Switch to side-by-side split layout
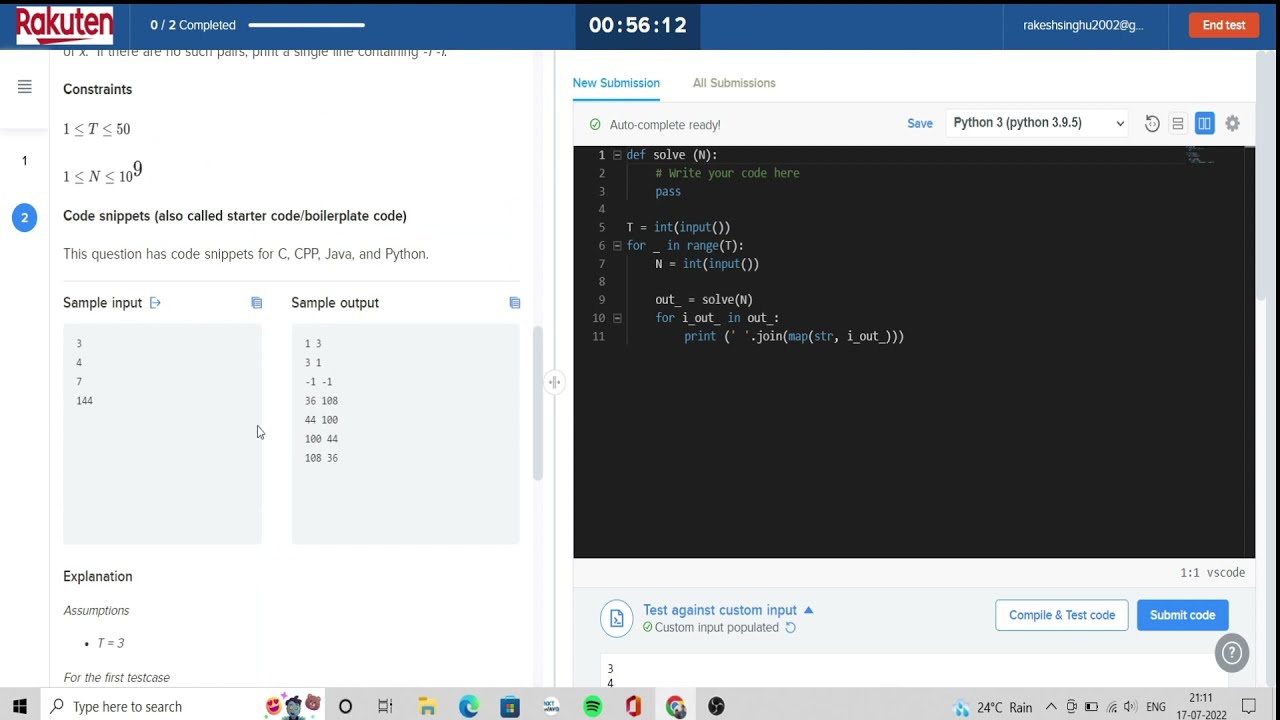 (x=1204, y=123)
